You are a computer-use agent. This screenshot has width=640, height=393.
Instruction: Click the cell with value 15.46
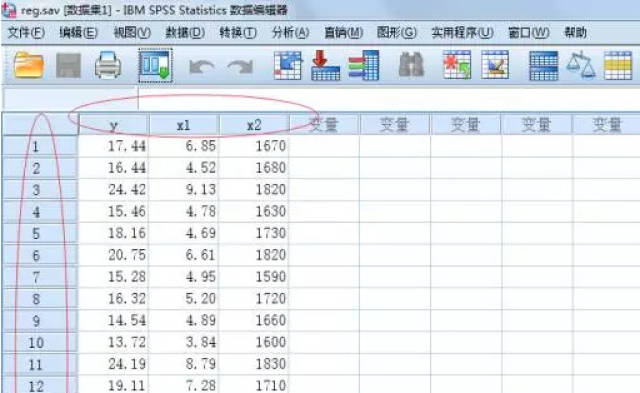tap(113, 212)
